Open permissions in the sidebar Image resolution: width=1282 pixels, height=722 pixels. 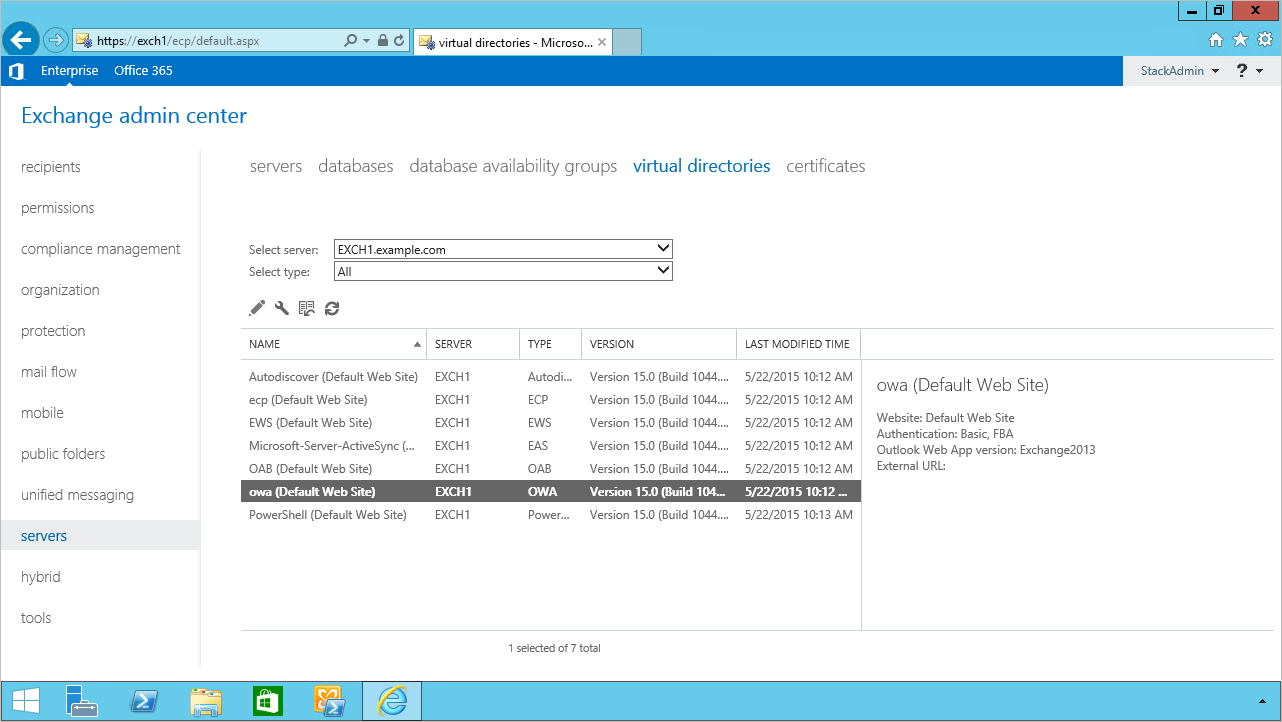click(x=58, y=208)
